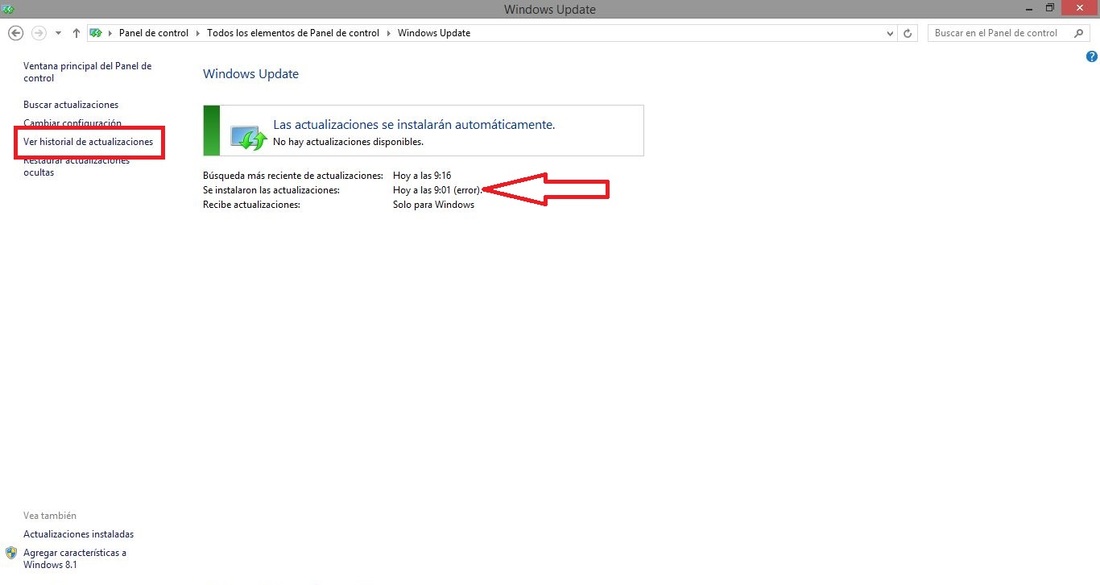The image size is (1100, 585).
Task: Click the search magnifier icon
Action: click(1079, 33)
